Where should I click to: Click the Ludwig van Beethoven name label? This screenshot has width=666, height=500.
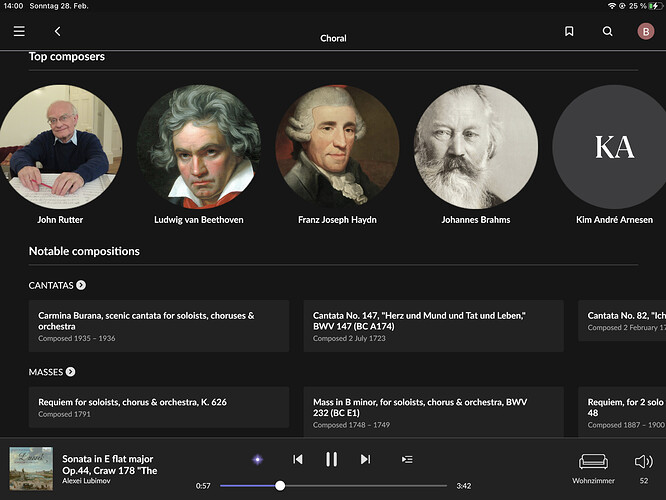199,220
